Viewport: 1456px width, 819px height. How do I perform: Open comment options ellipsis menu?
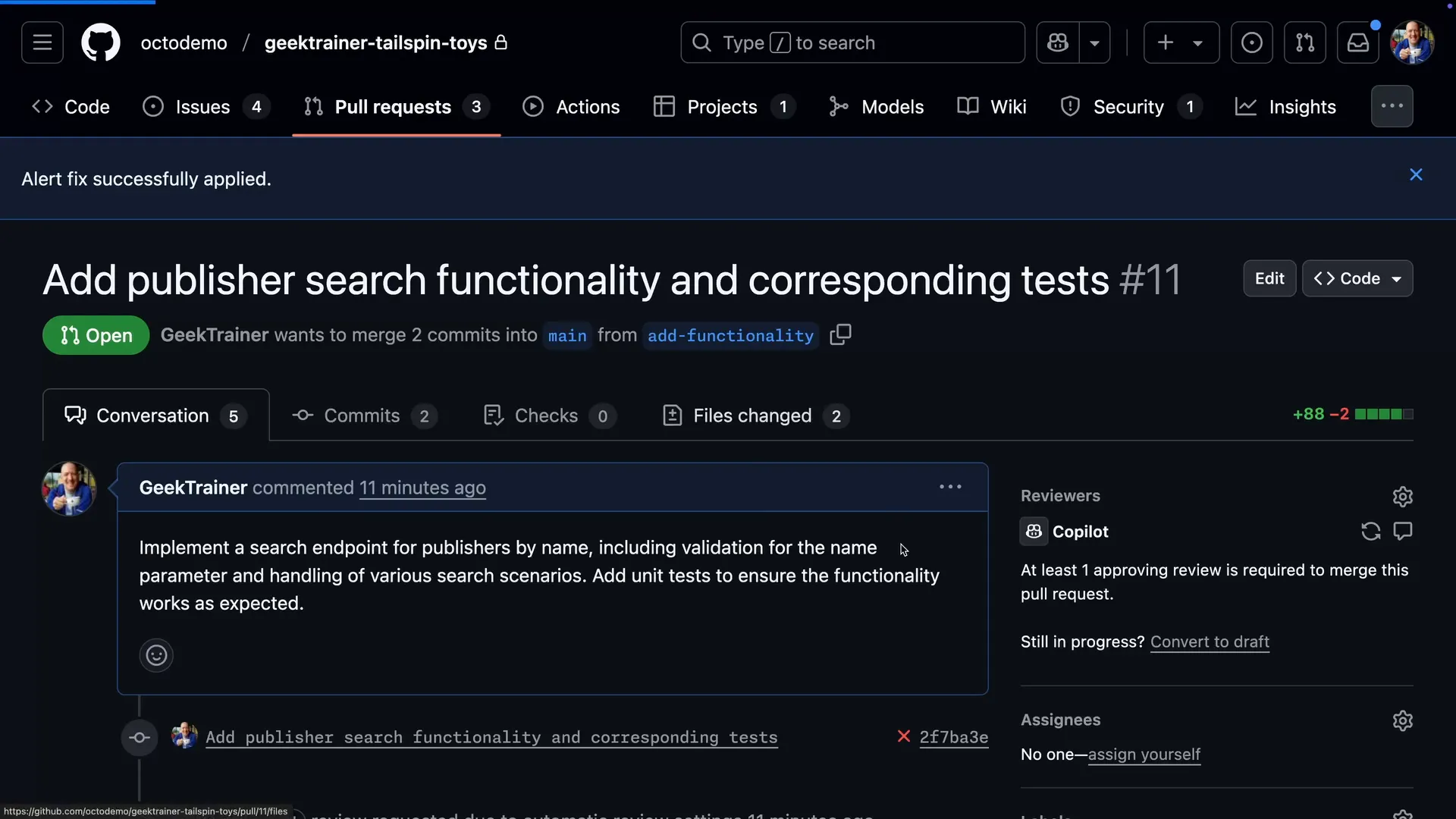tap(950, 487)
